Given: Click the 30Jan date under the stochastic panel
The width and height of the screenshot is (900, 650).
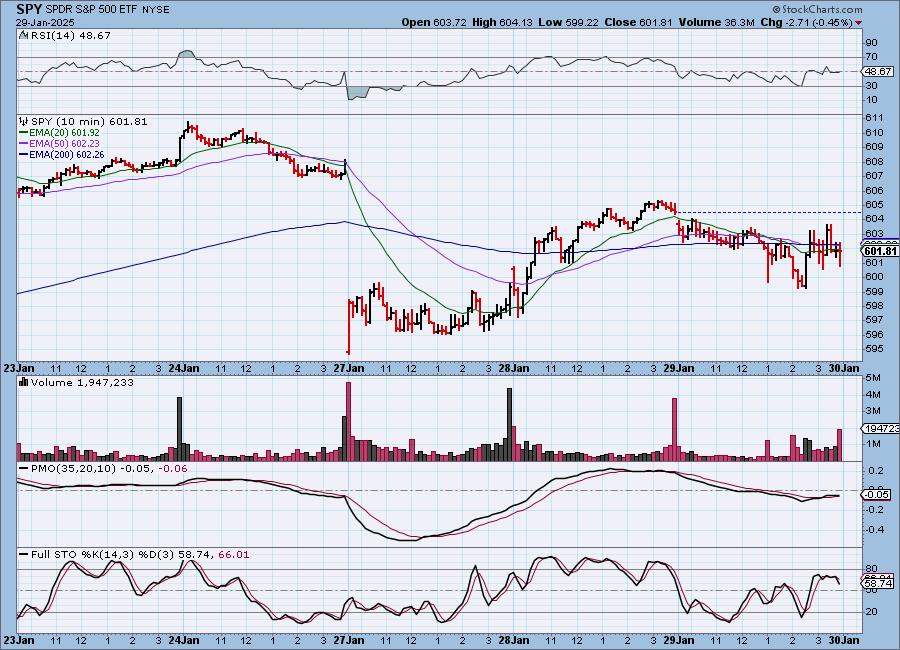Looking at the screenshot, I should [843, 640].
